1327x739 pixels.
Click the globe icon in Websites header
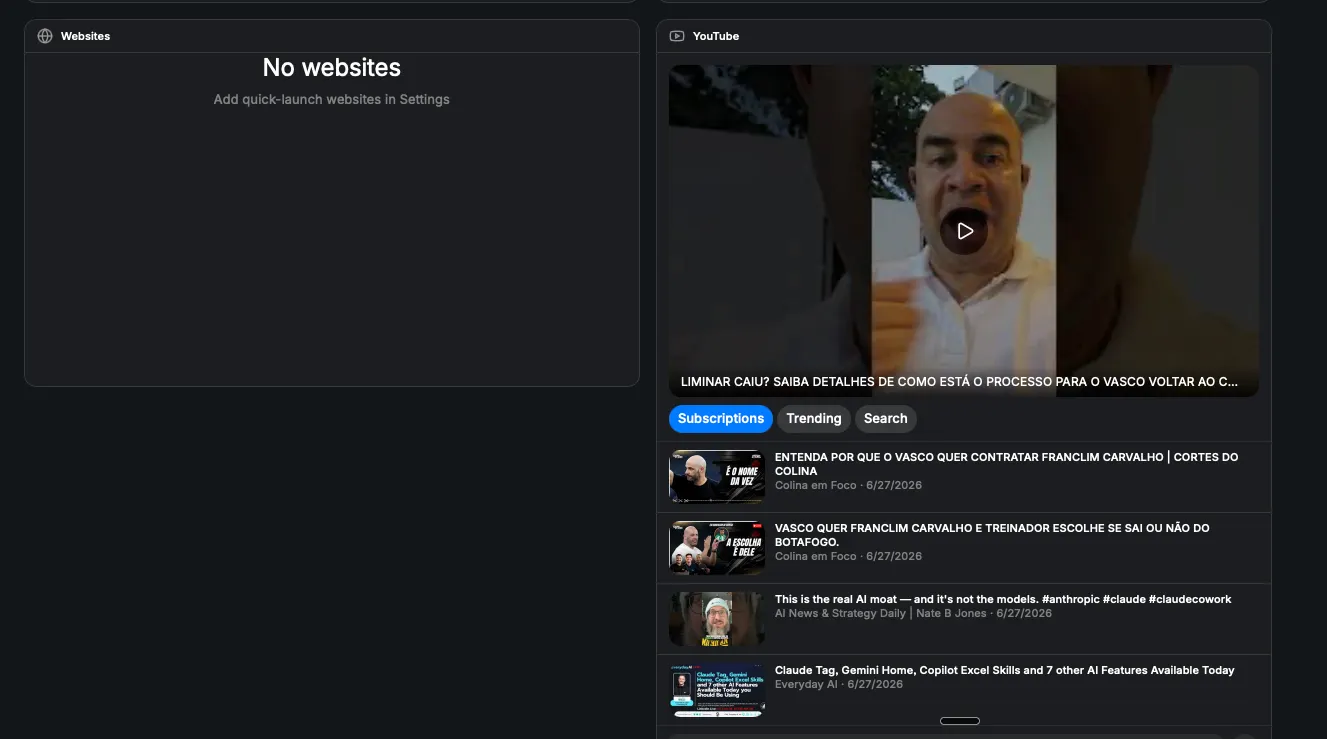point(44,36)
